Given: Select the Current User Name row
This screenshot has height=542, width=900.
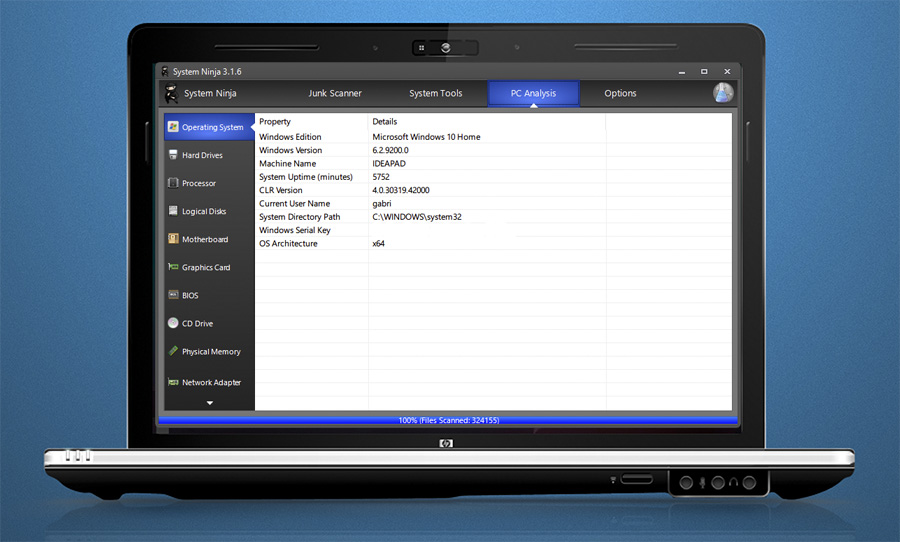Looking at the screenshot, I should [x=494, y=203].
